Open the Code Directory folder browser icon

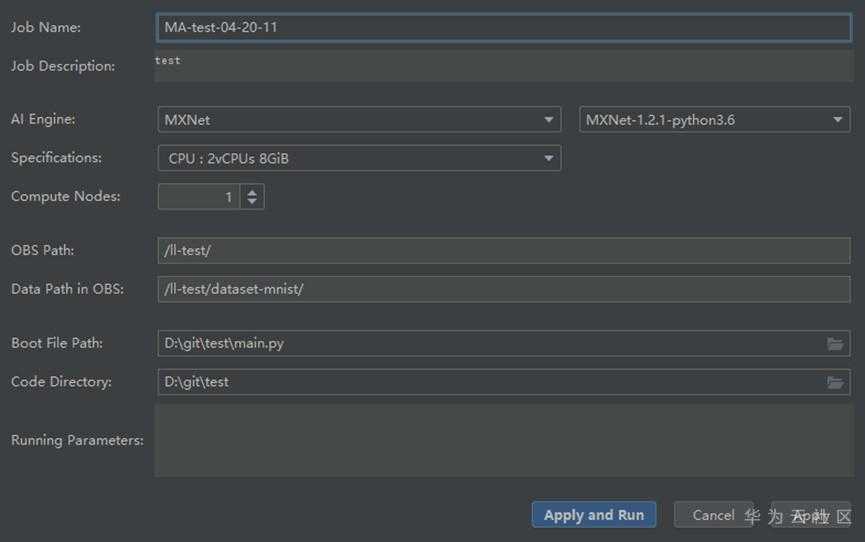tap(835, 382)
